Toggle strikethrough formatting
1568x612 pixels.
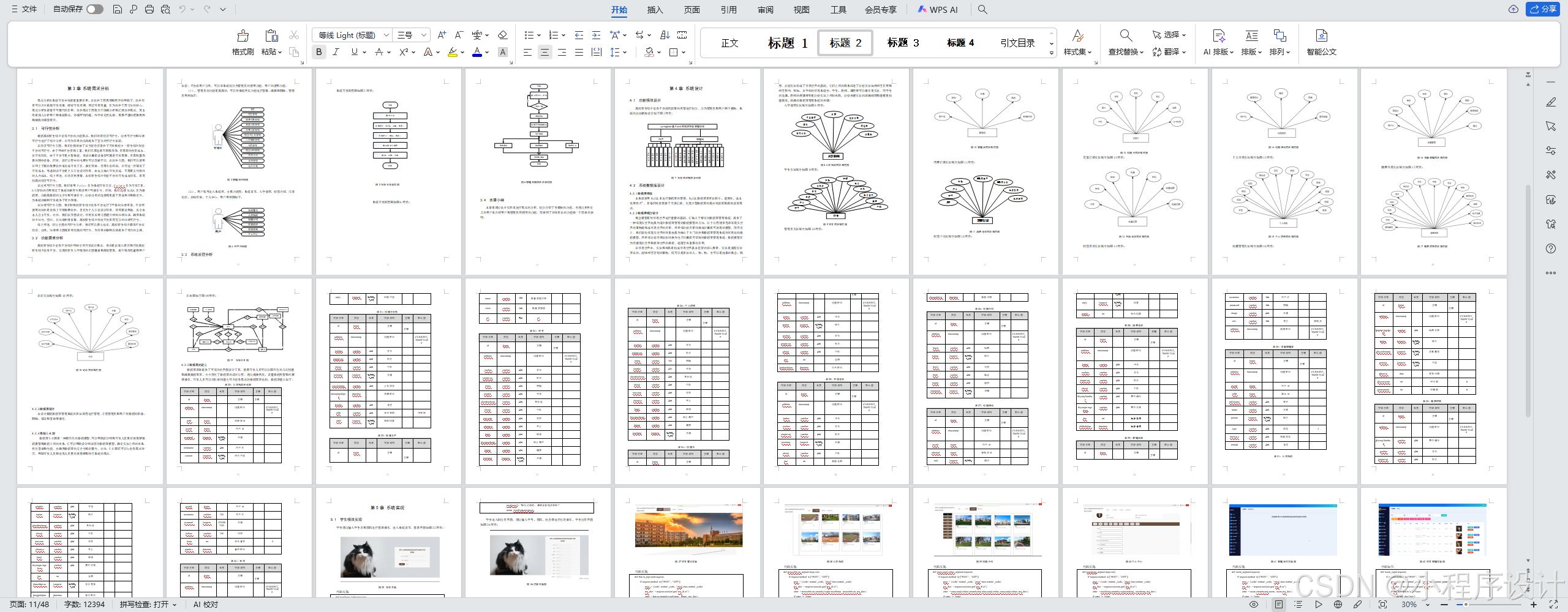click(380, 53)
